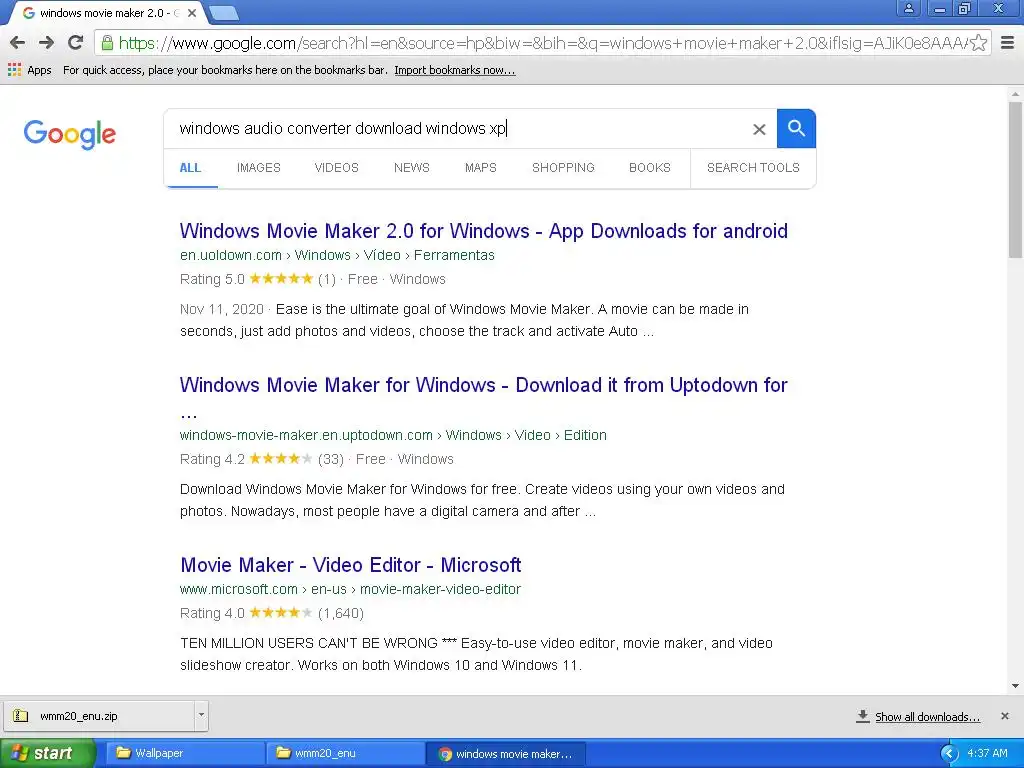Open the Apps grid icon in bookmarks bar

[14, 70]
